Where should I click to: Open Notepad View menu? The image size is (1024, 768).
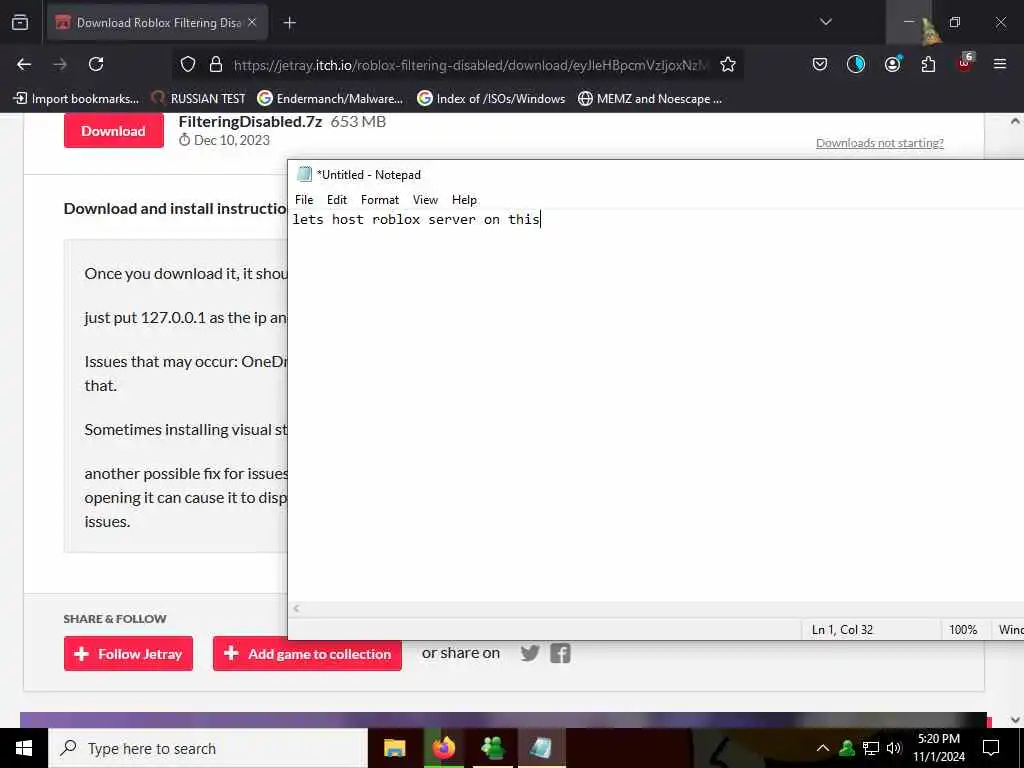pyautogui.click(x=425, y=200)
